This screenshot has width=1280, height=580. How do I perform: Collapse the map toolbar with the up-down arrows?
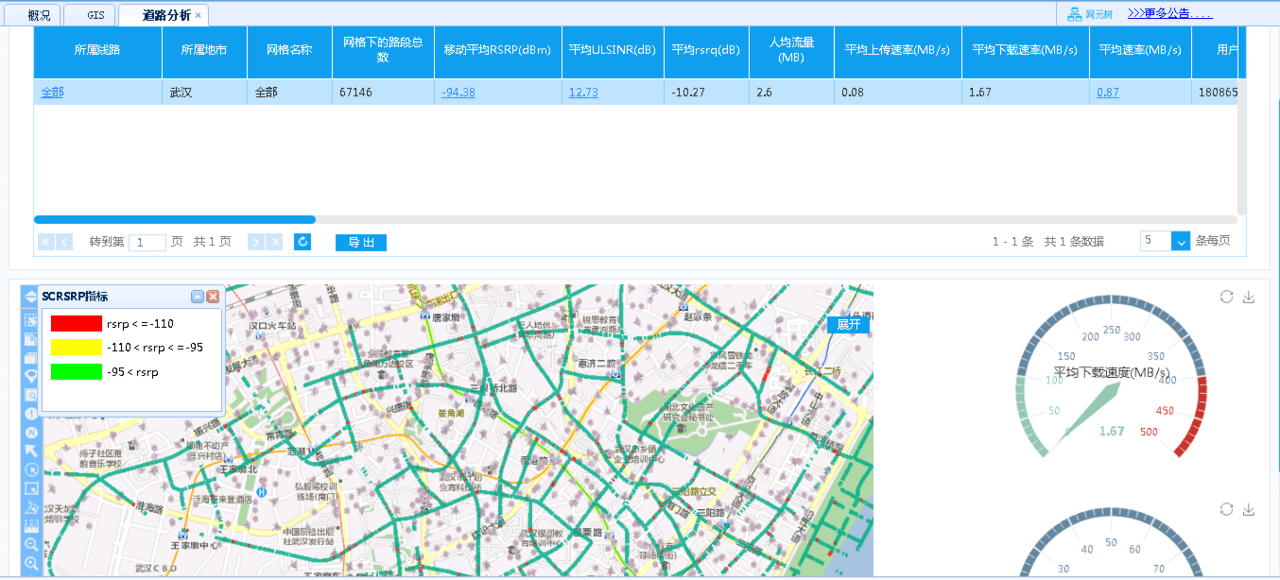pyautogui.click(x=31, y=295)
